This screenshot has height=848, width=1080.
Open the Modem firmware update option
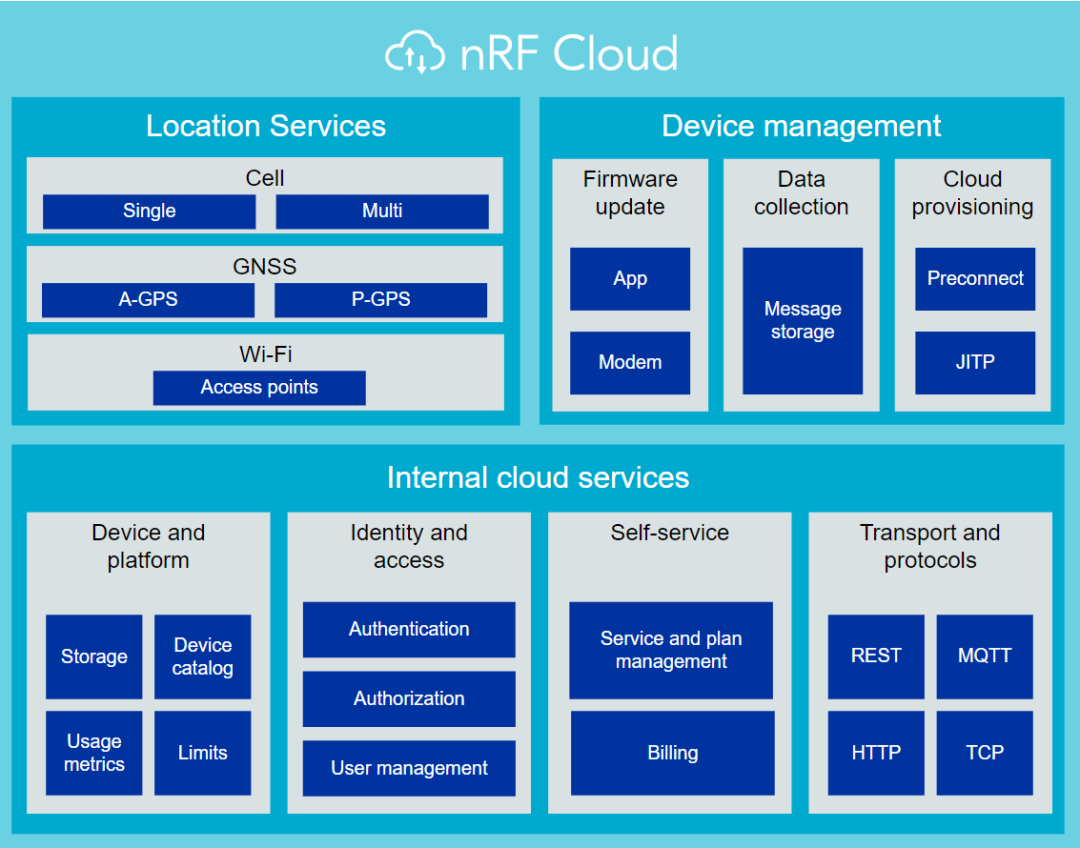[x=629, y=363]
